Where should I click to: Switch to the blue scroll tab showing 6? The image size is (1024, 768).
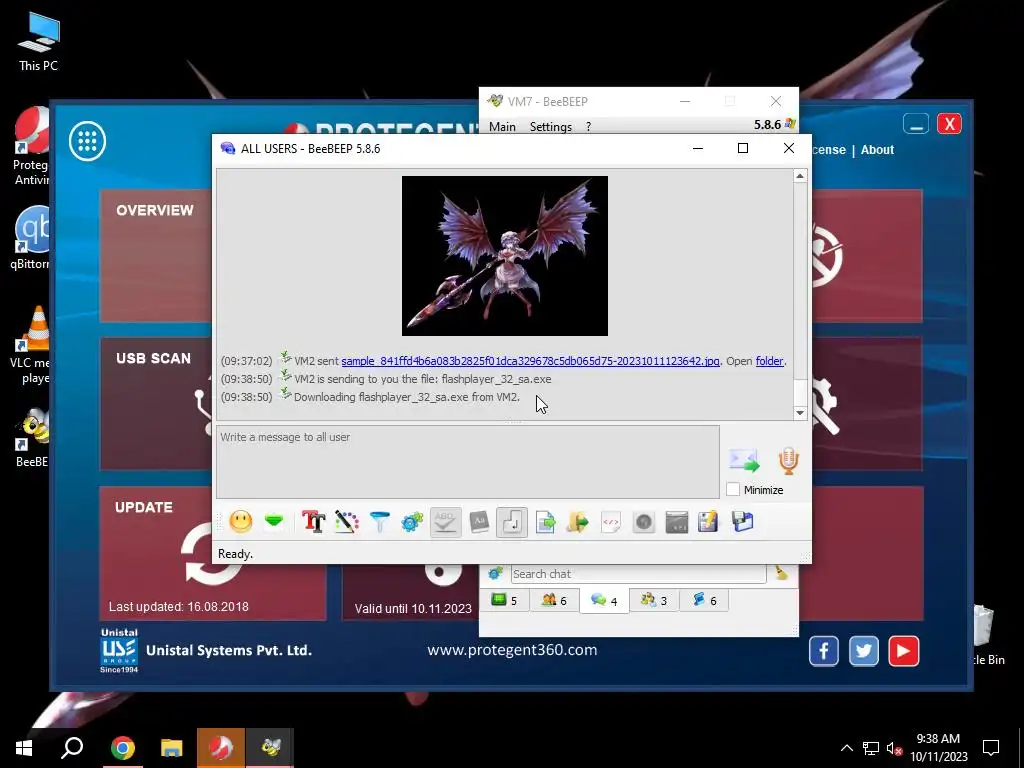(704, 600)
